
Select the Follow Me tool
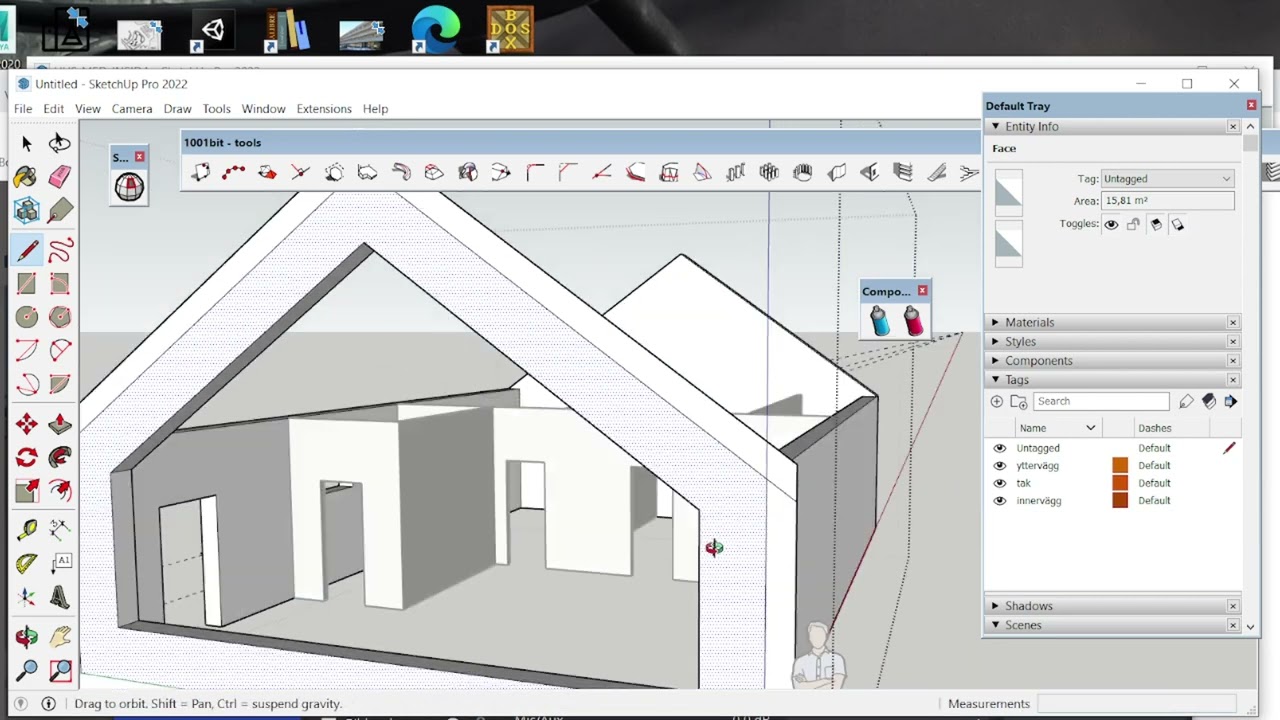point(60,458)
